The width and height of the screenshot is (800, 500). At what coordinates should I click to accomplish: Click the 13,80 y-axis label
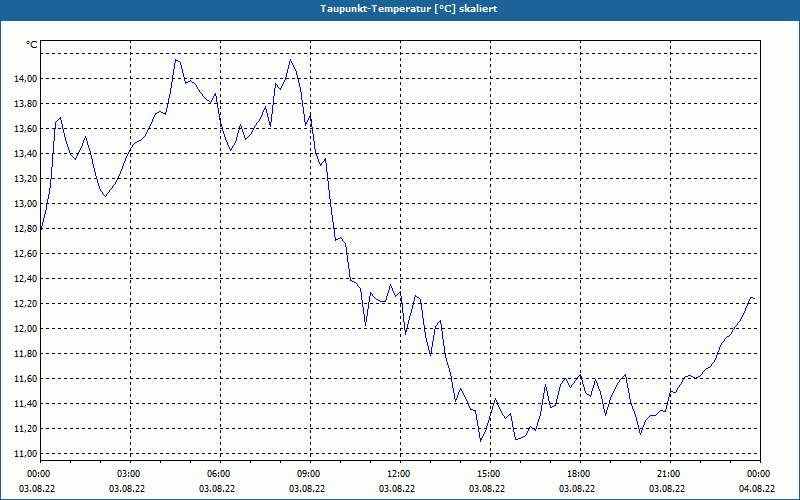pos(27,104)
